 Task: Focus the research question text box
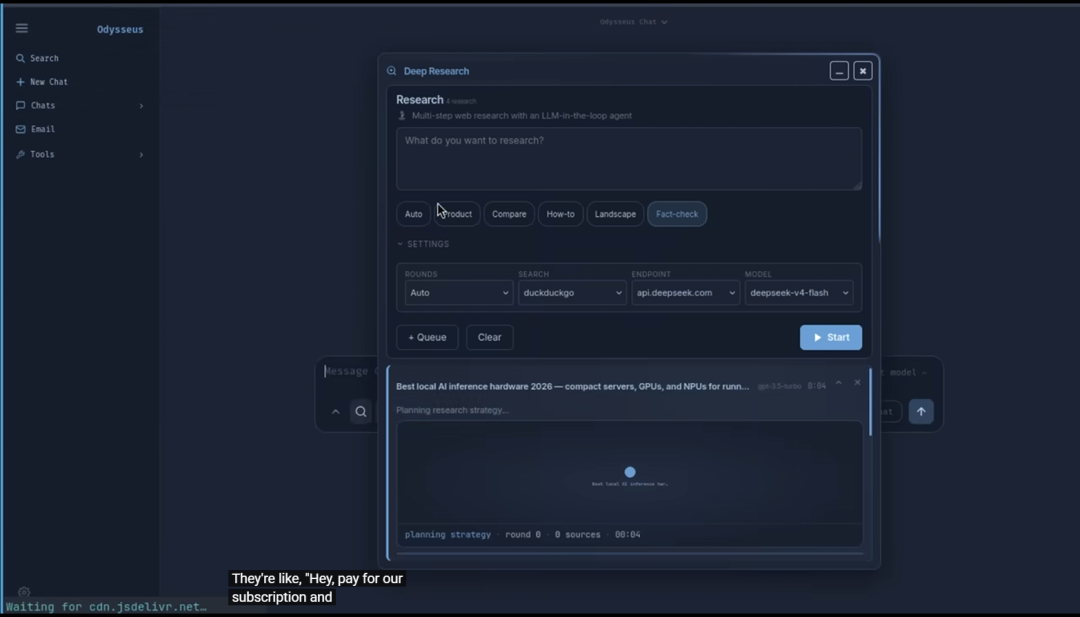click(629, 159)
